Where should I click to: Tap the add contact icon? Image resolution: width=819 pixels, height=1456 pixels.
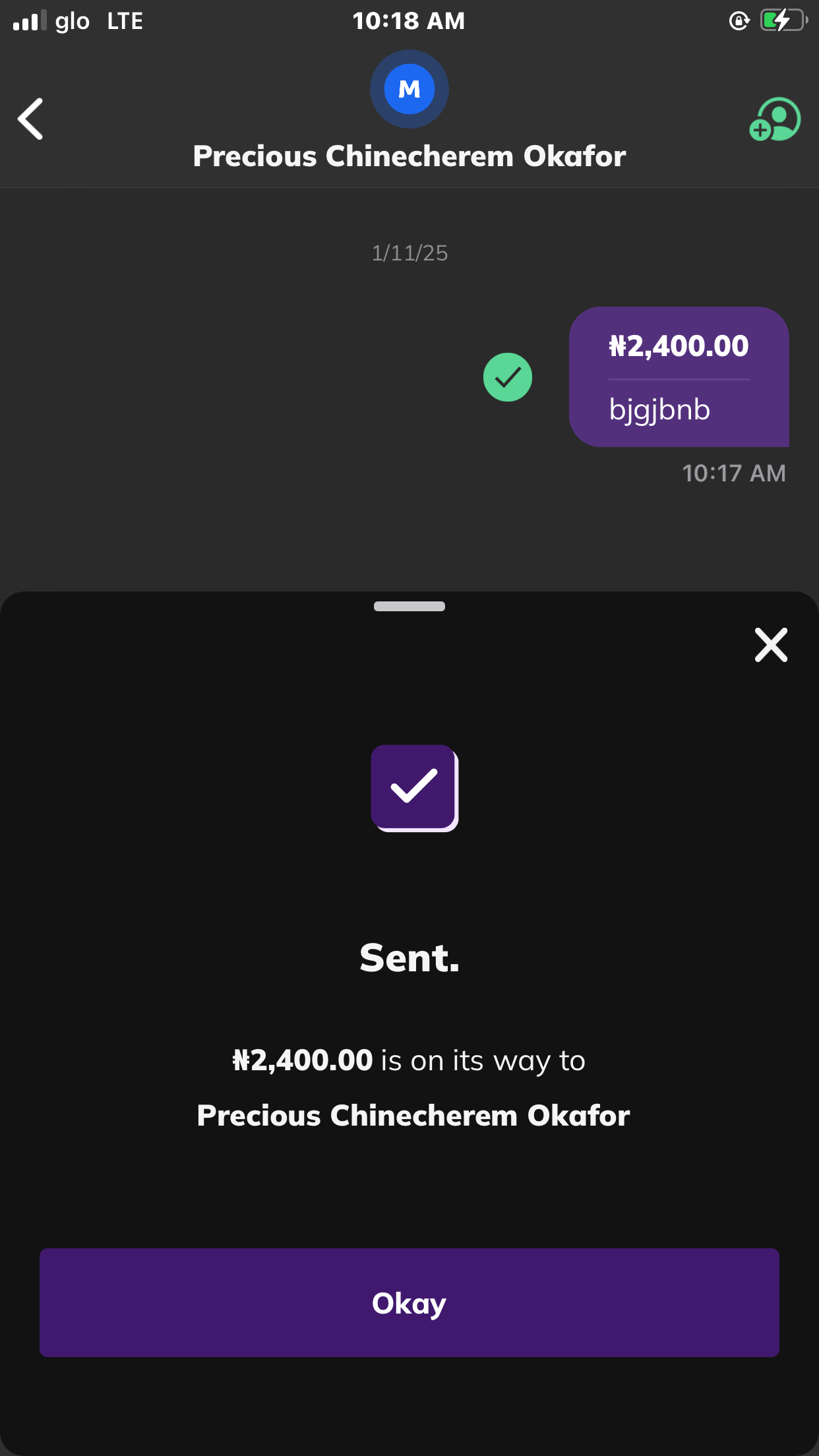775,119
